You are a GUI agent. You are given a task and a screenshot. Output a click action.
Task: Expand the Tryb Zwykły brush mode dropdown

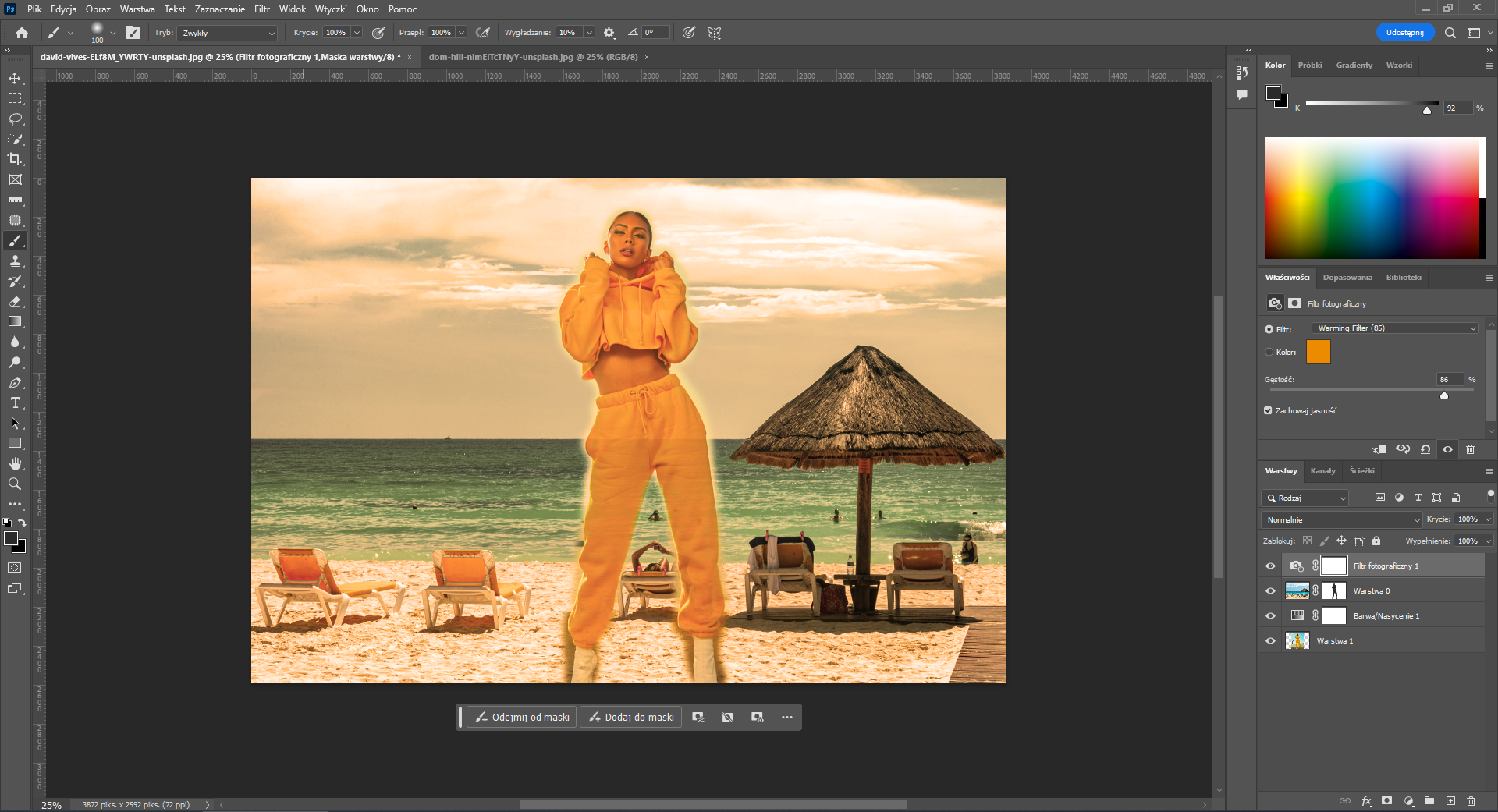(229, 33)
